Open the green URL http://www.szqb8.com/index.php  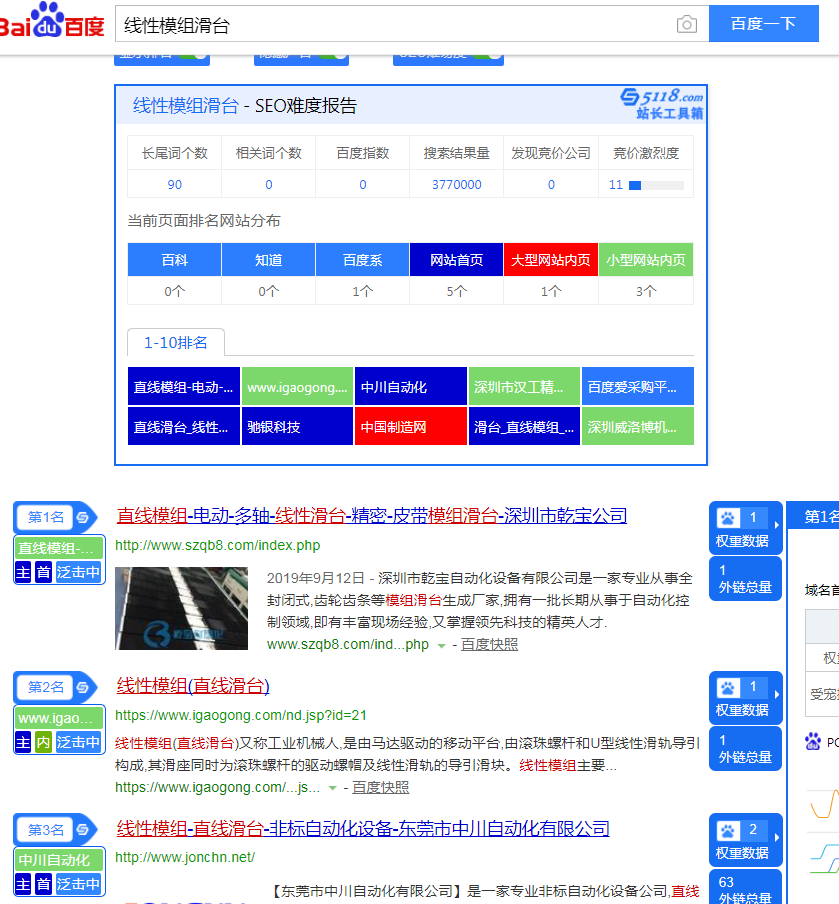(x=217, y=545)
